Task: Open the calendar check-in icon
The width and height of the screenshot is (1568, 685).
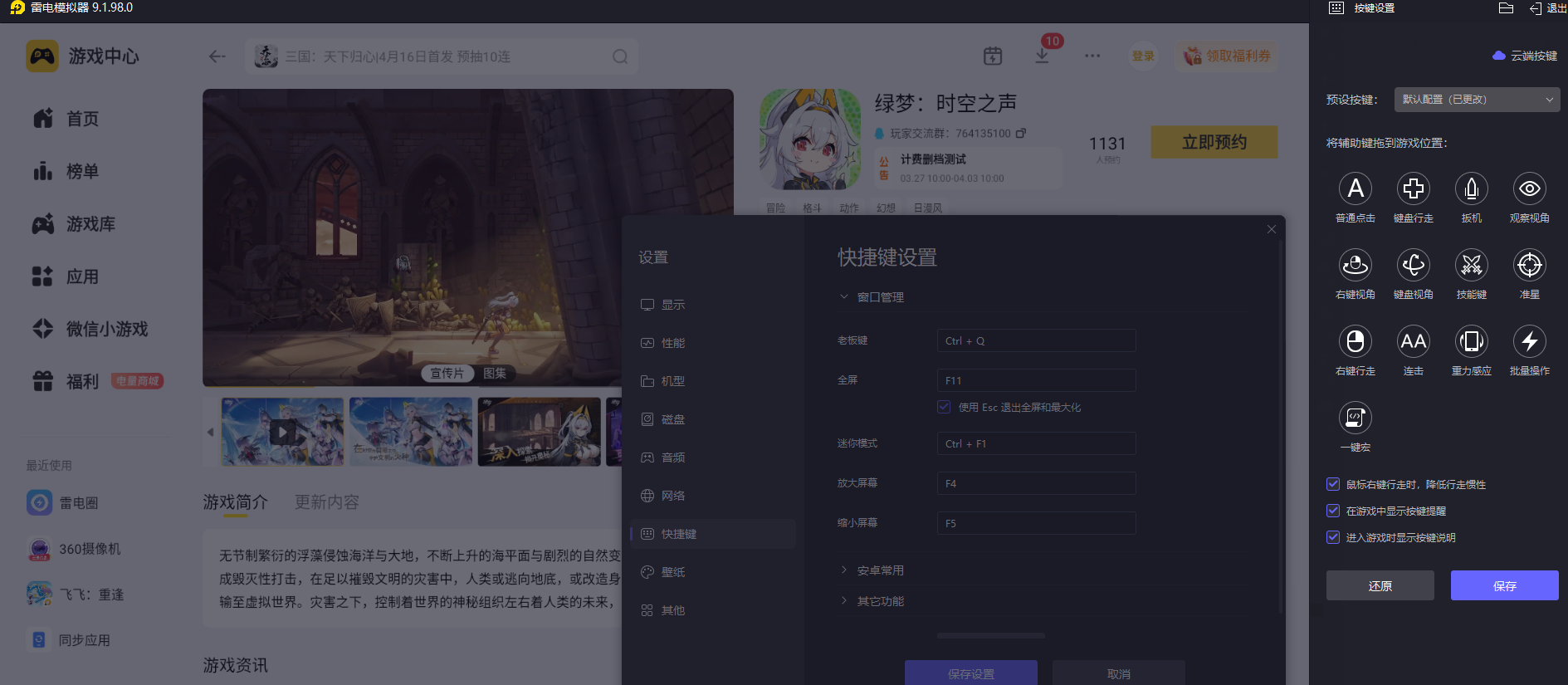Action: pyautogui.click(x=993, y=56)
